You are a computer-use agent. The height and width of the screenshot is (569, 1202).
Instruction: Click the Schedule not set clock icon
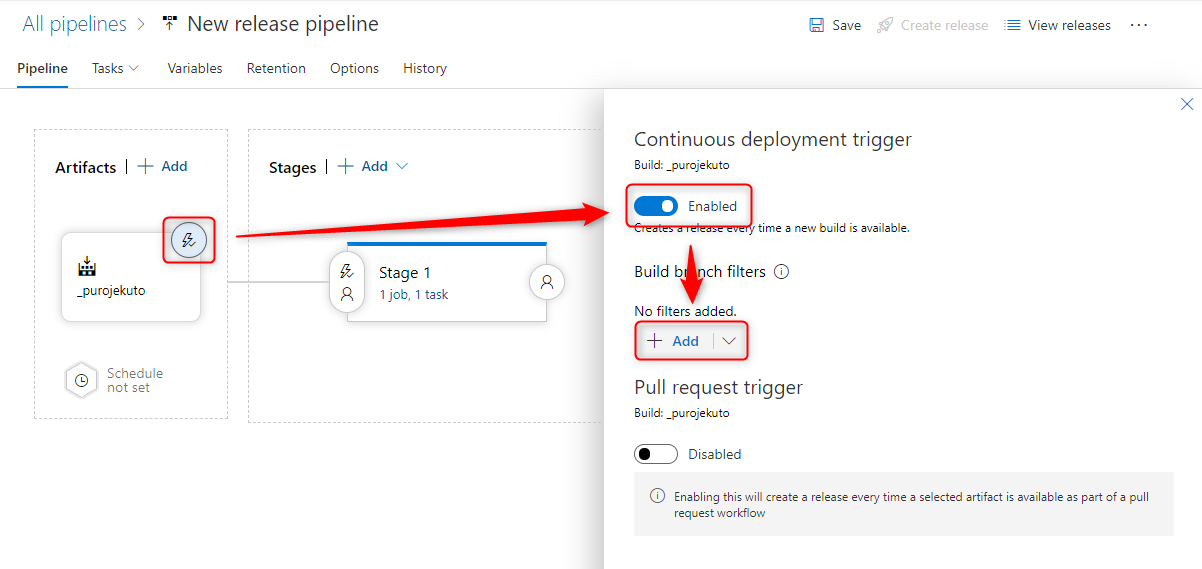81,380
